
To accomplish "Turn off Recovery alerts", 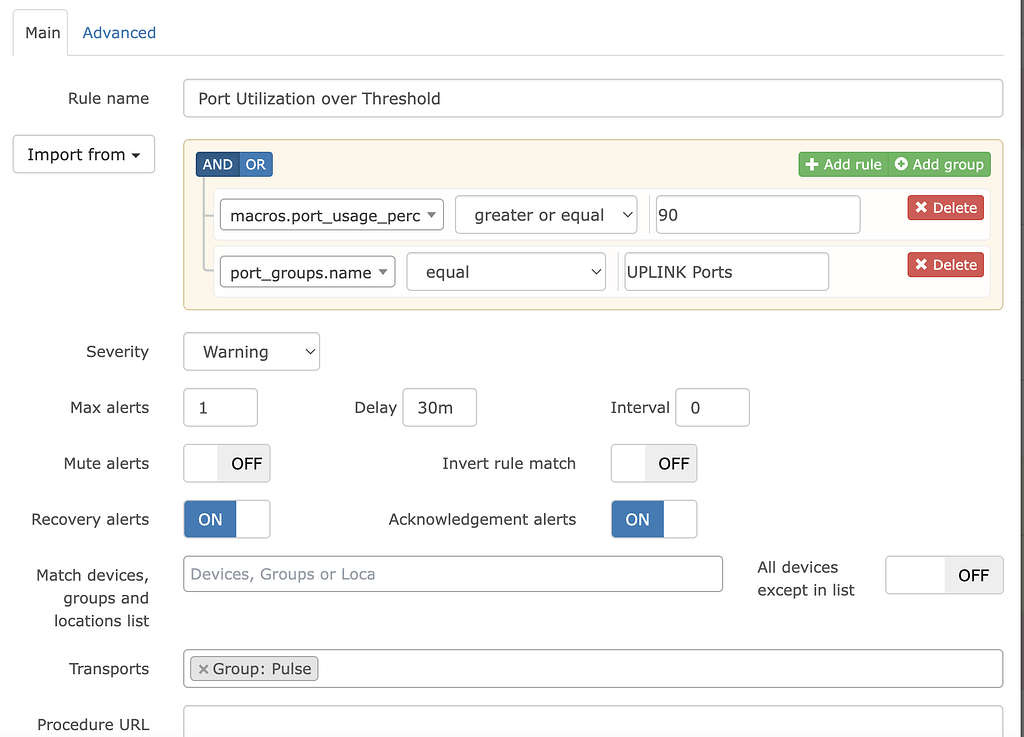I will pyautogui.click(x=226, y=519).
